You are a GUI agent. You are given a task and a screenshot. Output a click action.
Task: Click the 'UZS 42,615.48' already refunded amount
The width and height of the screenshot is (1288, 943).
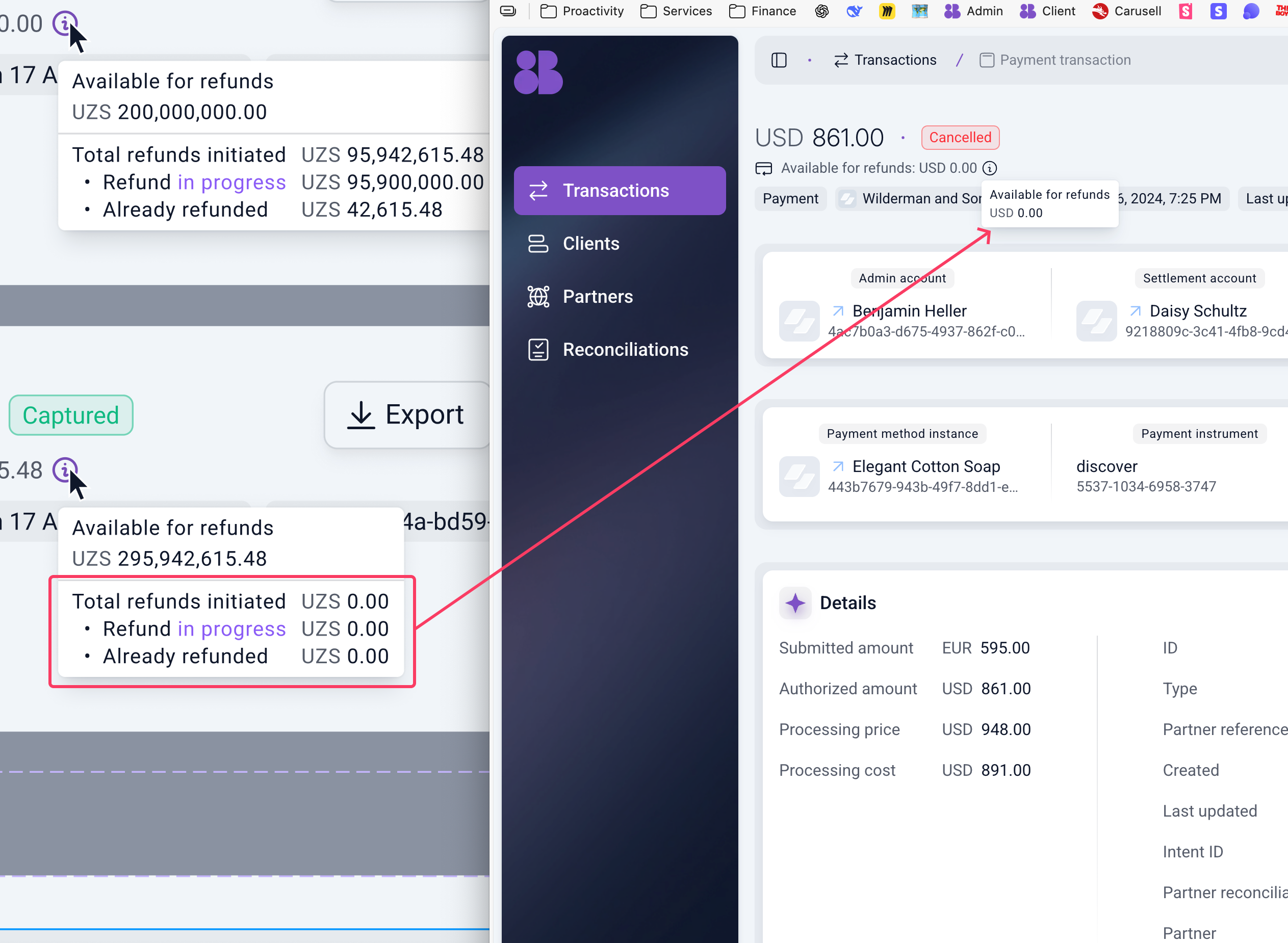pyautogui.click(x=372, y=209)
